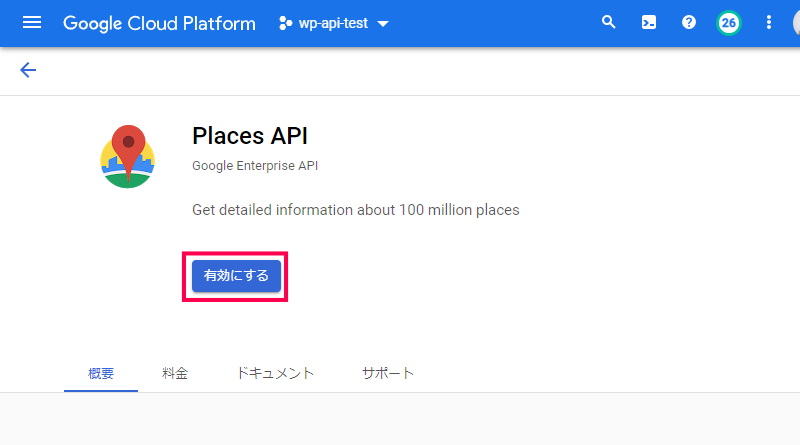
Task: Open the wp-api-test project selector dropdown
Action: pos(334,23)
